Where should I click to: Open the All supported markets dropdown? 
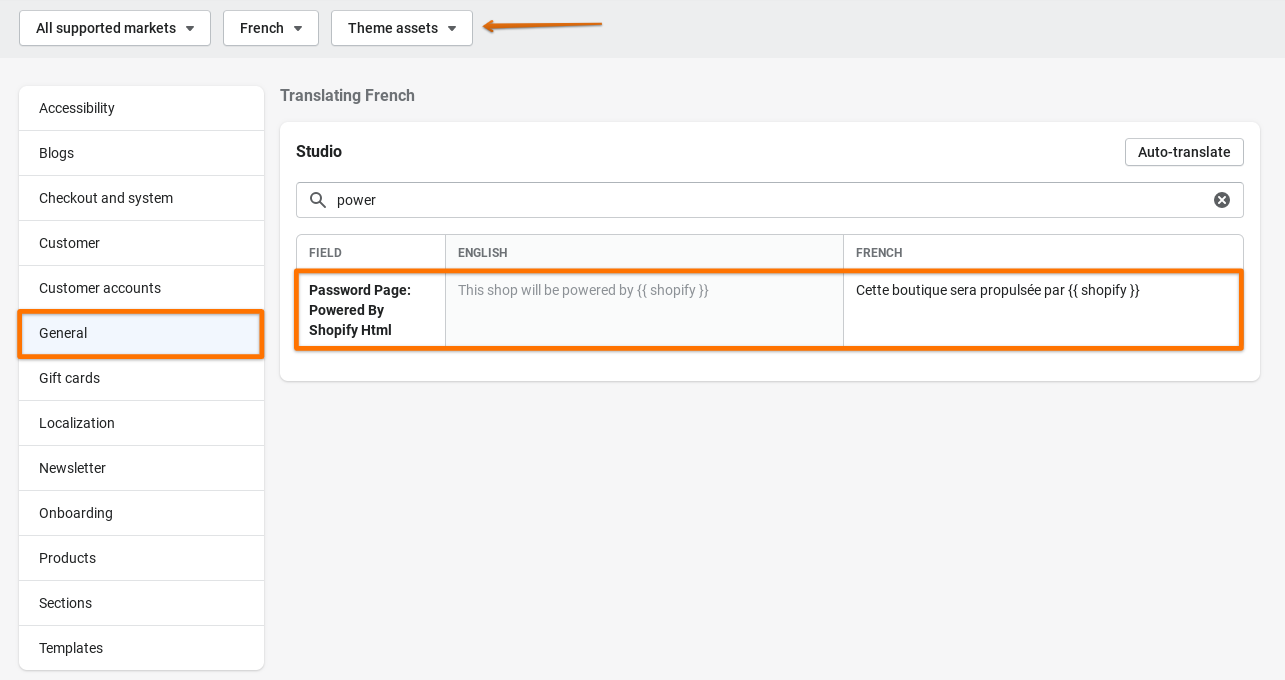click(115, 28)
